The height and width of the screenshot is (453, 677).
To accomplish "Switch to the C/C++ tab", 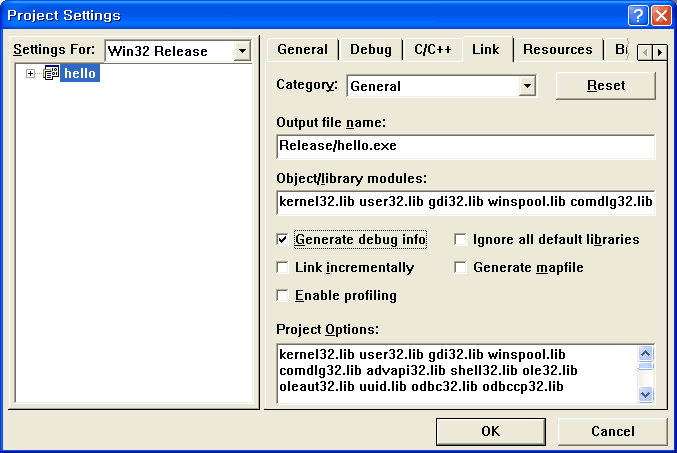I will point(432,50).
